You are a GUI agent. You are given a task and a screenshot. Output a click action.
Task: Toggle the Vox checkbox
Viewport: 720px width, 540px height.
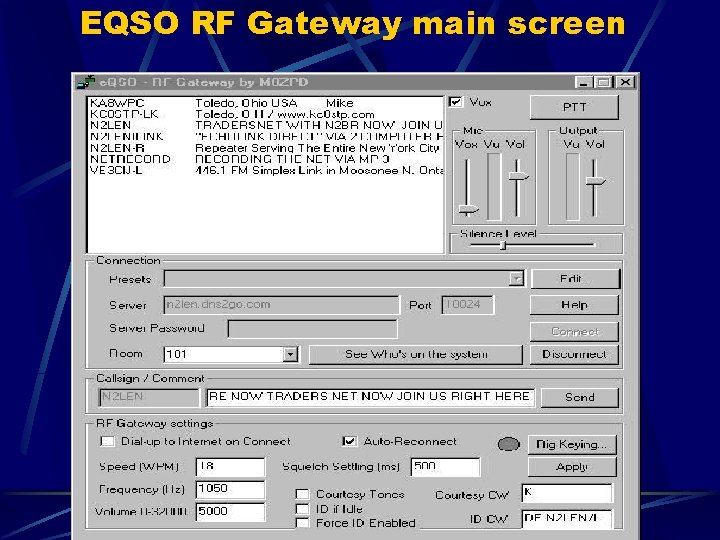click(456, 101)
